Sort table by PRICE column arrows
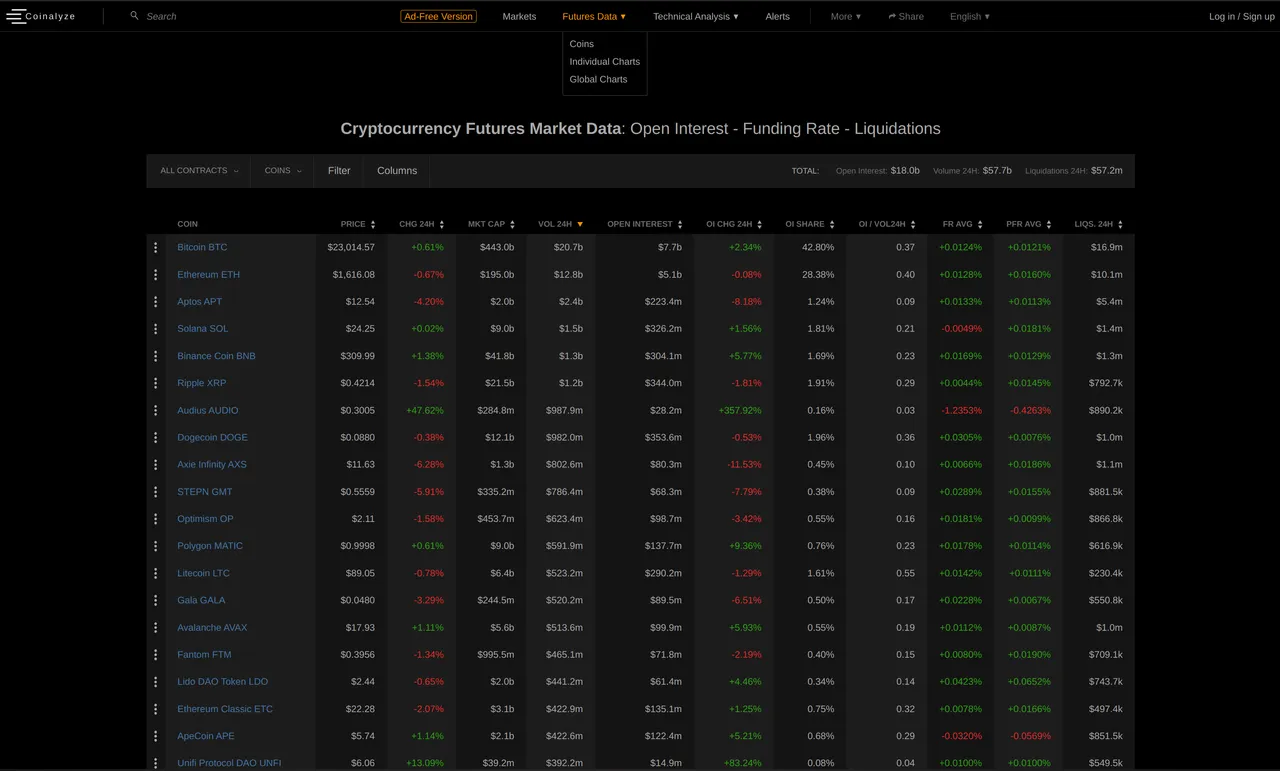 [373, 224]
